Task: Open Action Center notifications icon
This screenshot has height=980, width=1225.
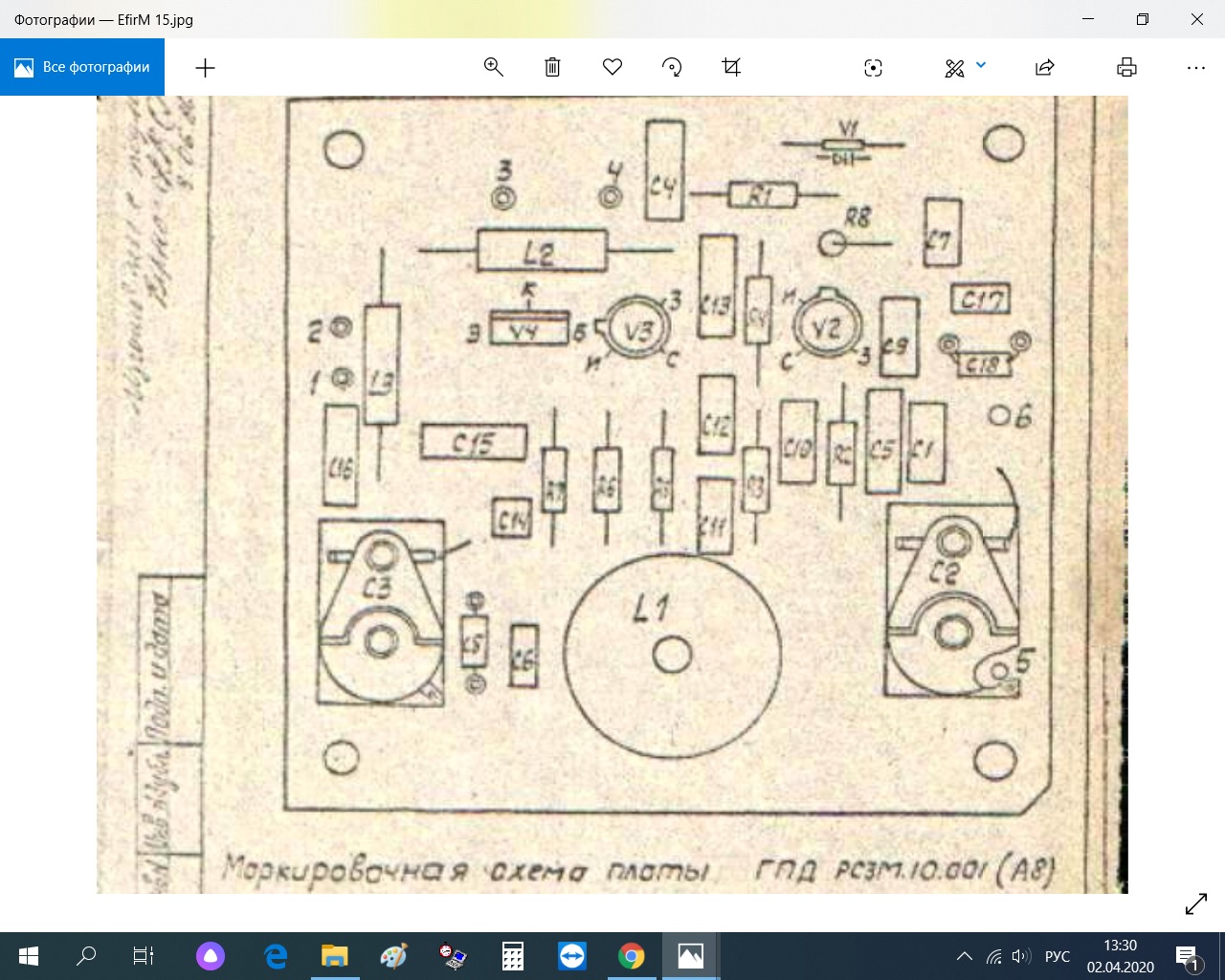Action: [x=1187, y=956]
